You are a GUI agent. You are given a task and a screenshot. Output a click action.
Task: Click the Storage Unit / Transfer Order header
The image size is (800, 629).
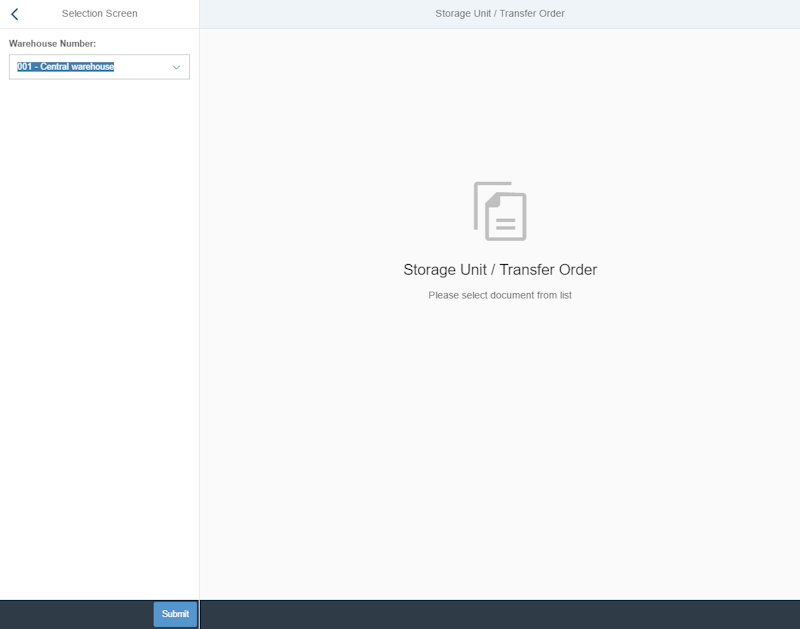click(499, 13)
